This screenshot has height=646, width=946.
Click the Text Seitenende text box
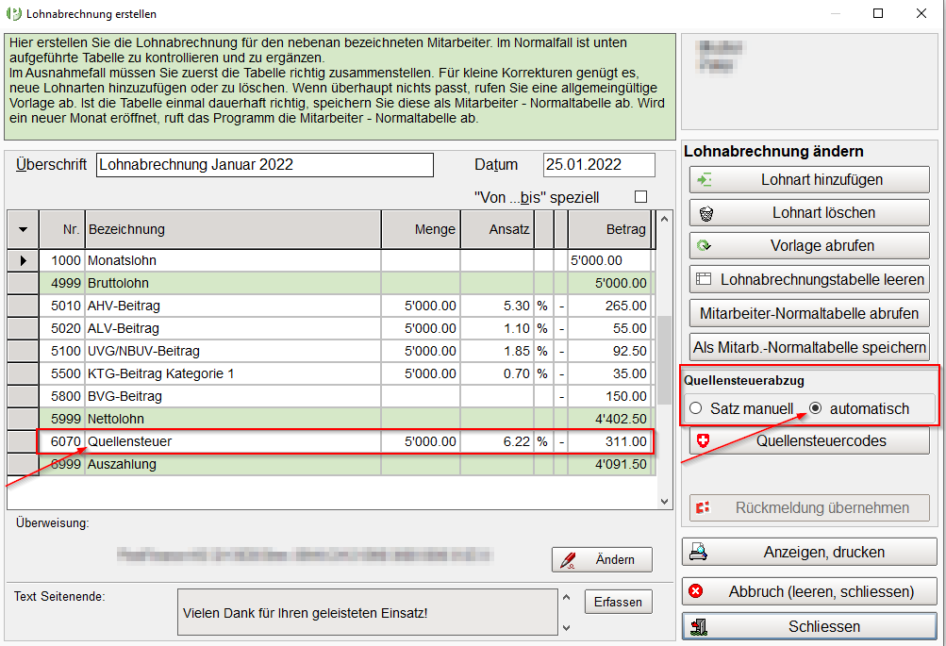[x=367, y=612]
